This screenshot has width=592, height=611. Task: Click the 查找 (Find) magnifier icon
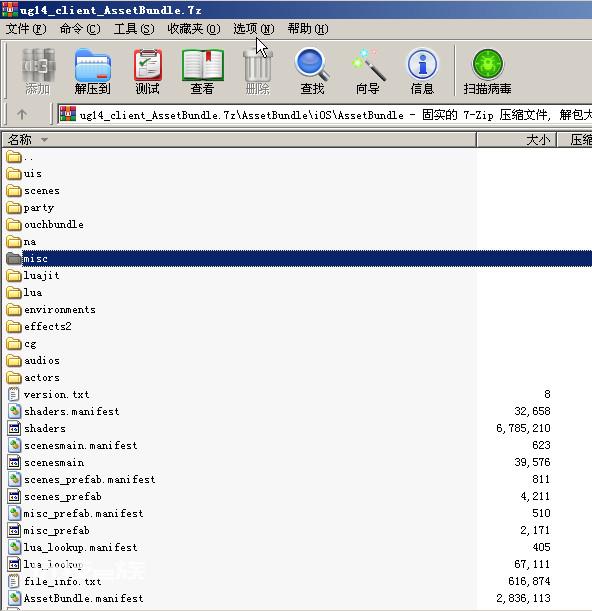point(312,71)
